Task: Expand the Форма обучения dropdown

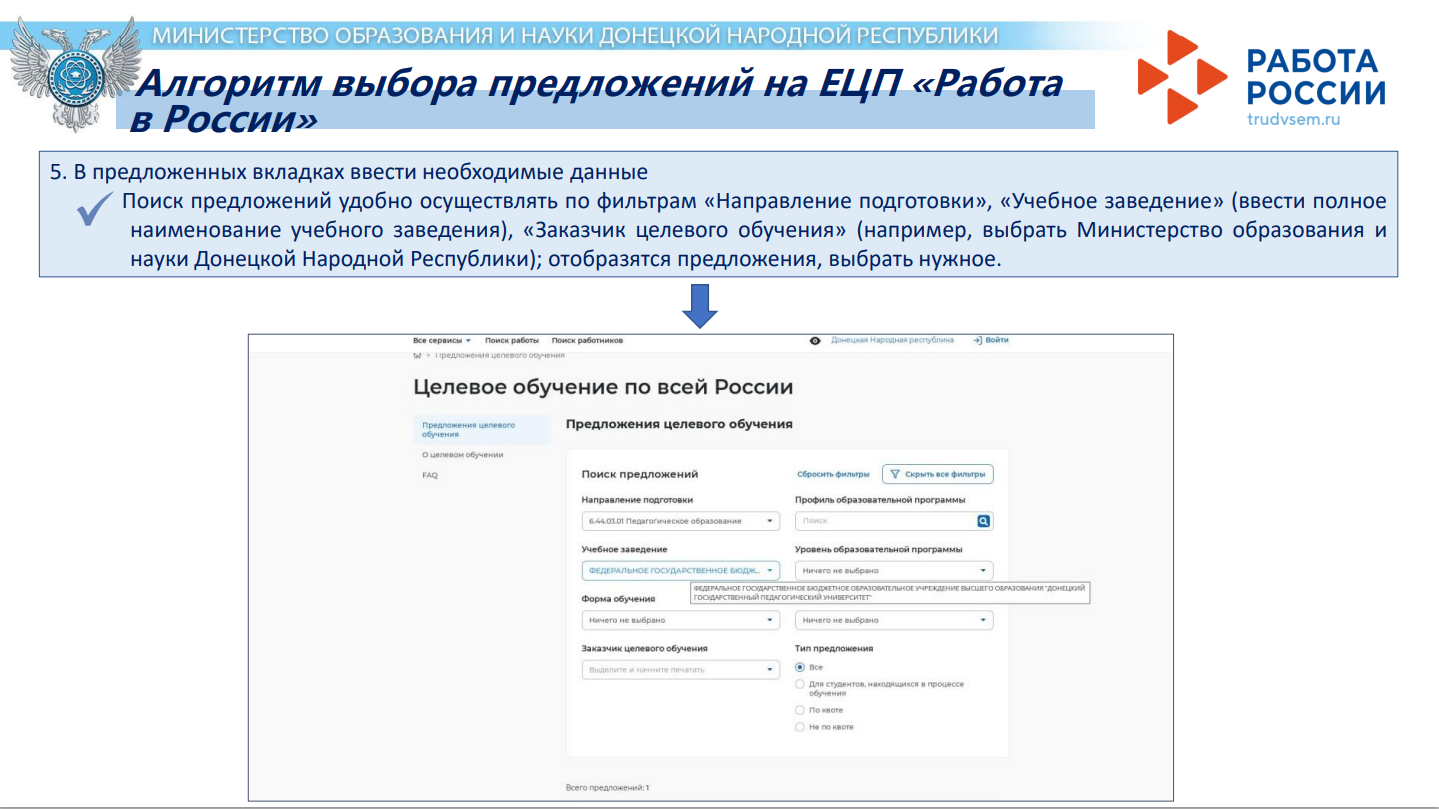Action: click(x=680, y=620)
